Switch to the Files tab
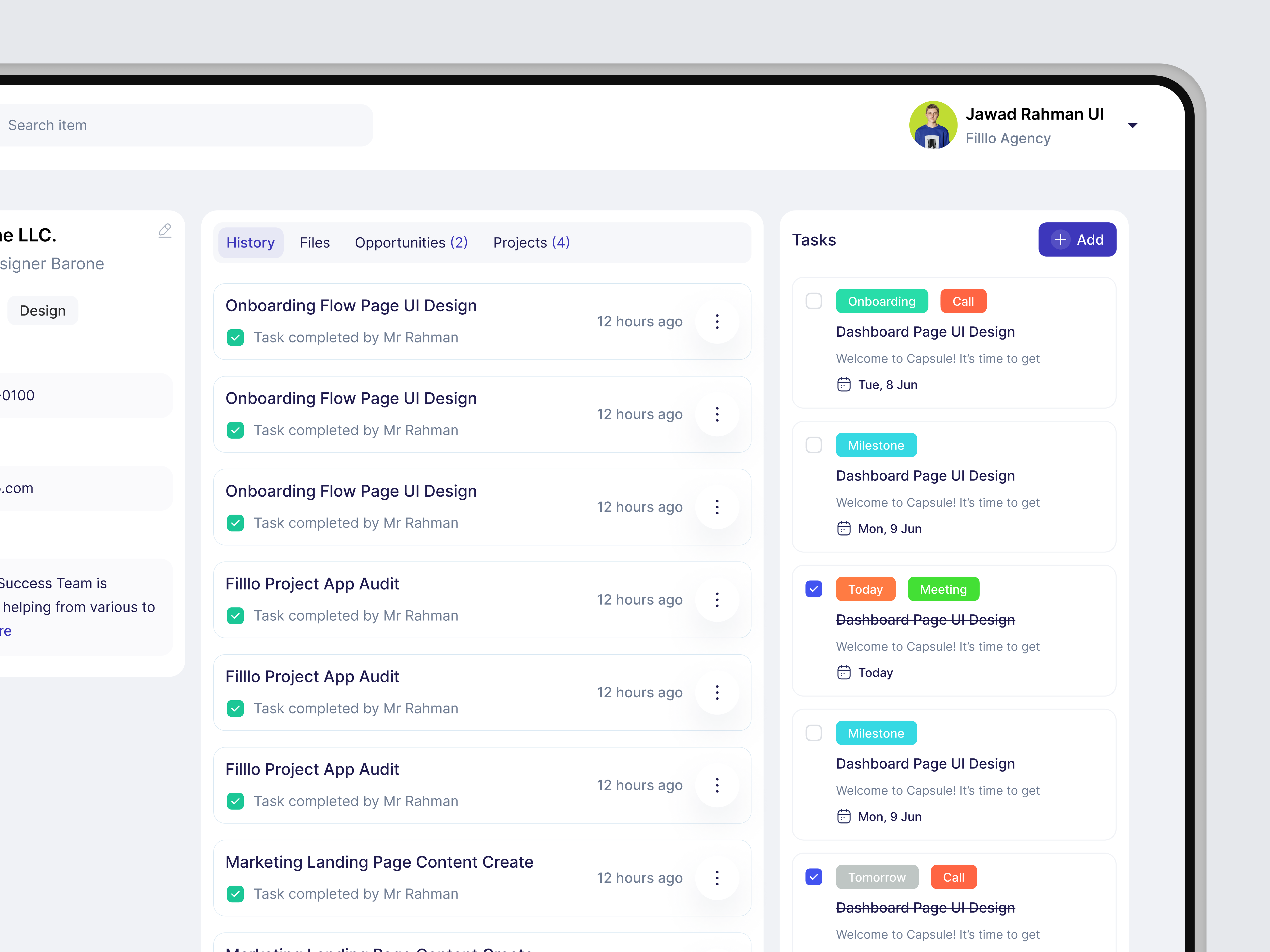 click(315, 242)
